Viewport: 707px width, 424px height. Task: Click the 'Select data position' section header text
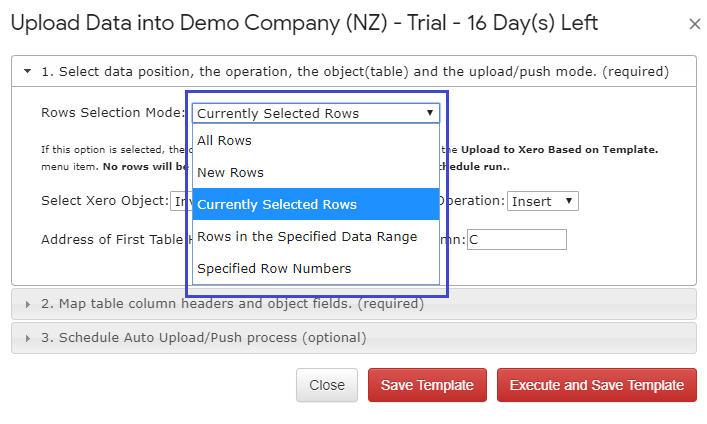tap(355, 72)
